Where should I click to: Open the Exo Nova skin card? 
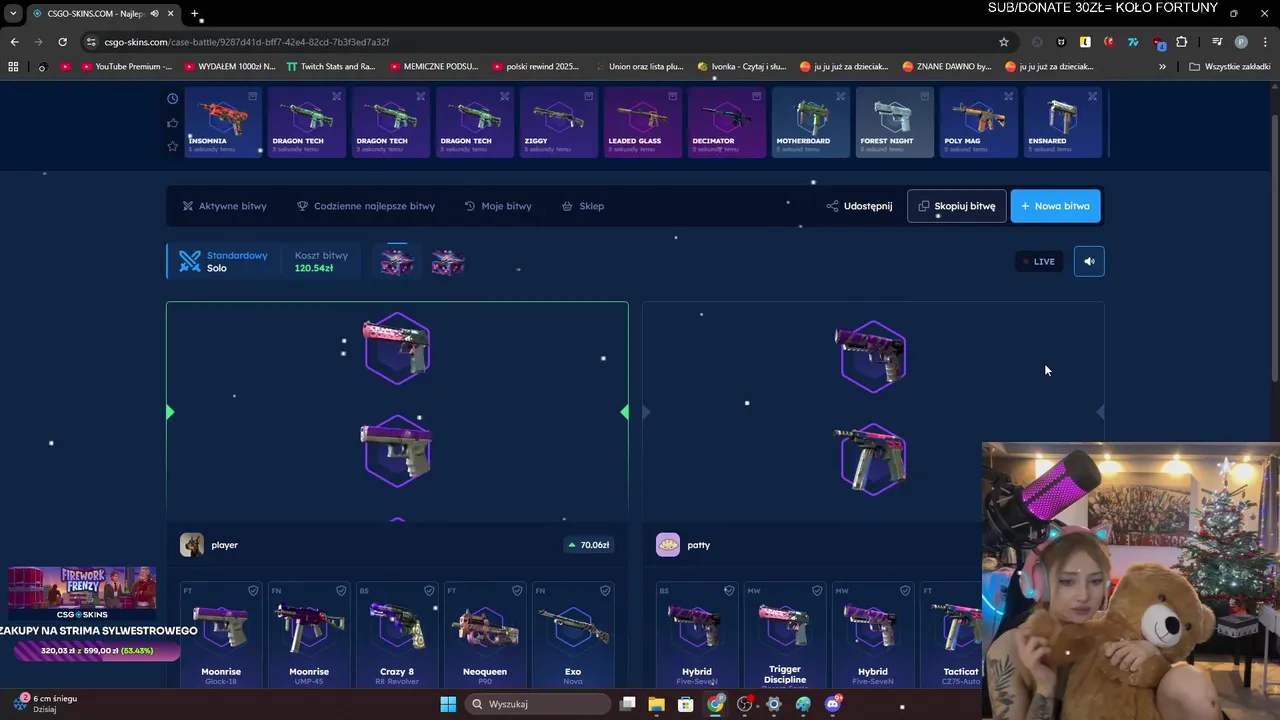pos(573,635)
